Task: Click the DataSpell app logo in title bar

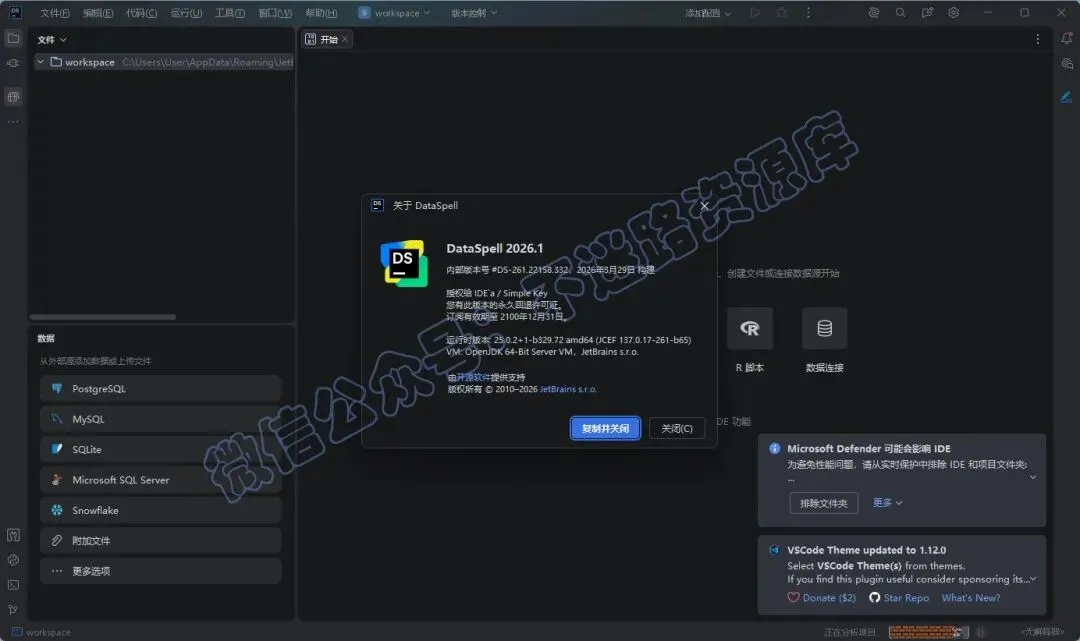Action: (x=14, y=12)
